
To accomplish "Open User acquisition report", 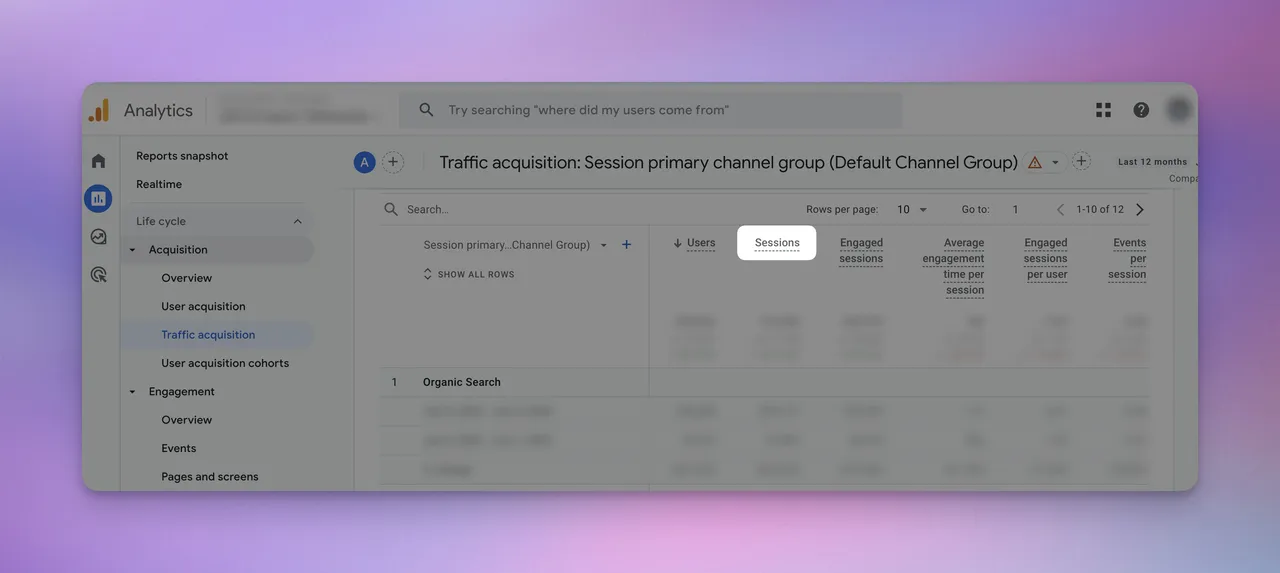I will coord(203,306).
